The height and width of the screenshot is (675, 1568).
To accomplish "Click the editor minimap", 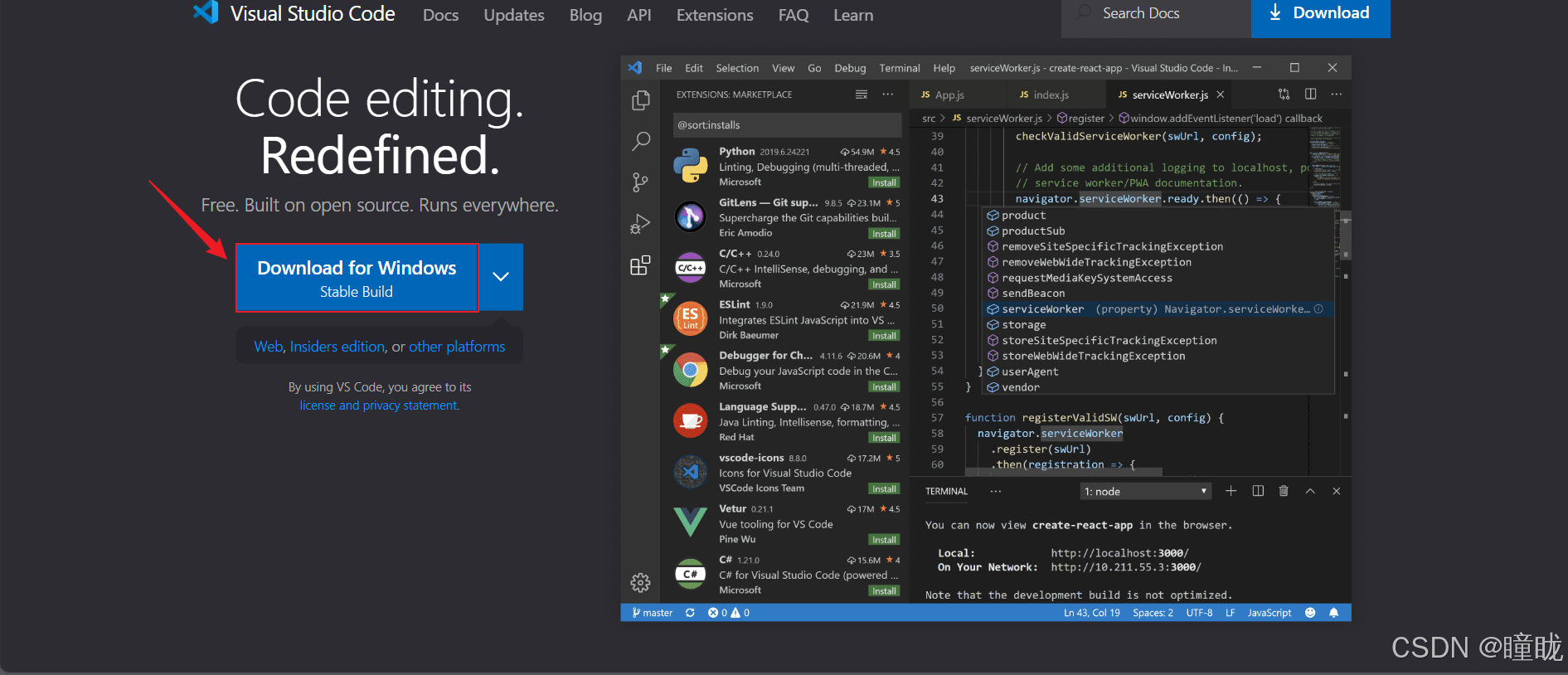I will (1325, 168).
